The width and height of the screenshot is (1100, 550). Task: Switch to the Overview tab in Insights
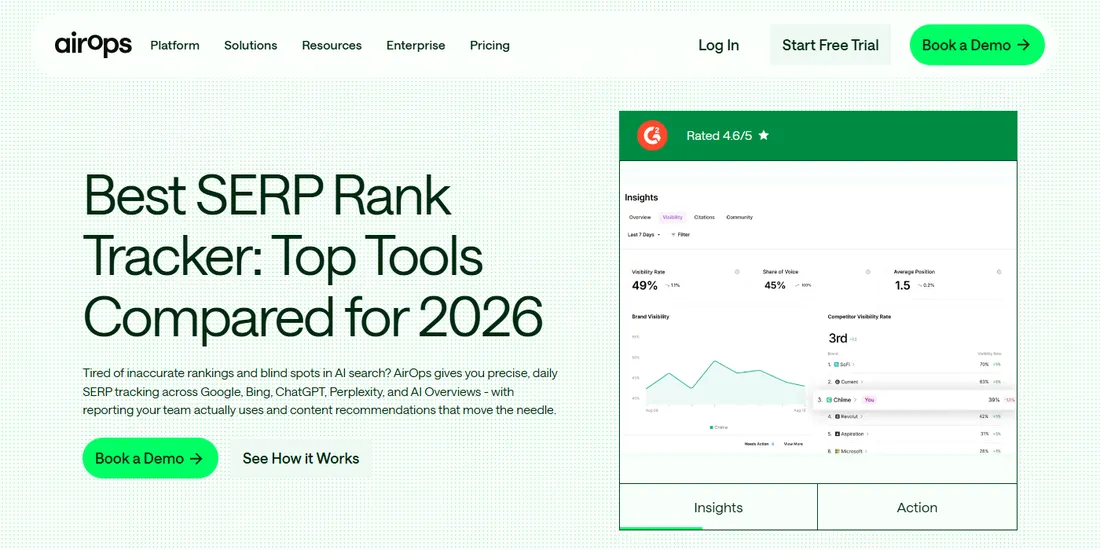(640, 217)
